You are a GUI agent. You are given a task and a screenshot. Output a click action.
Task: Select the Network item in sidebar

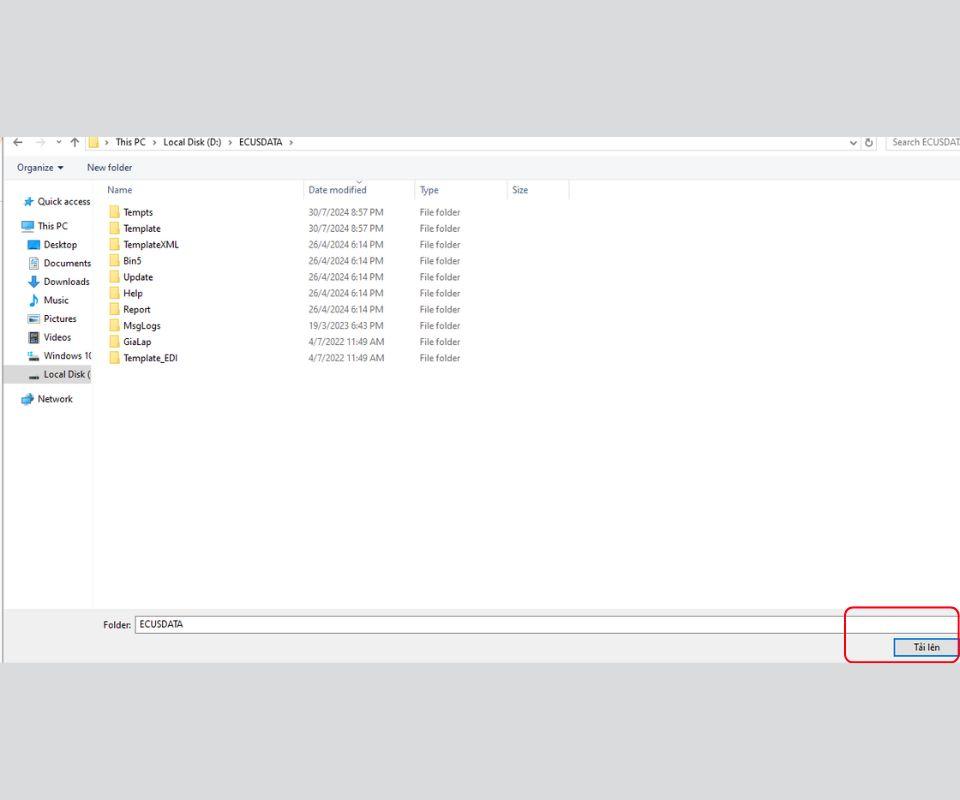(55, 399)
